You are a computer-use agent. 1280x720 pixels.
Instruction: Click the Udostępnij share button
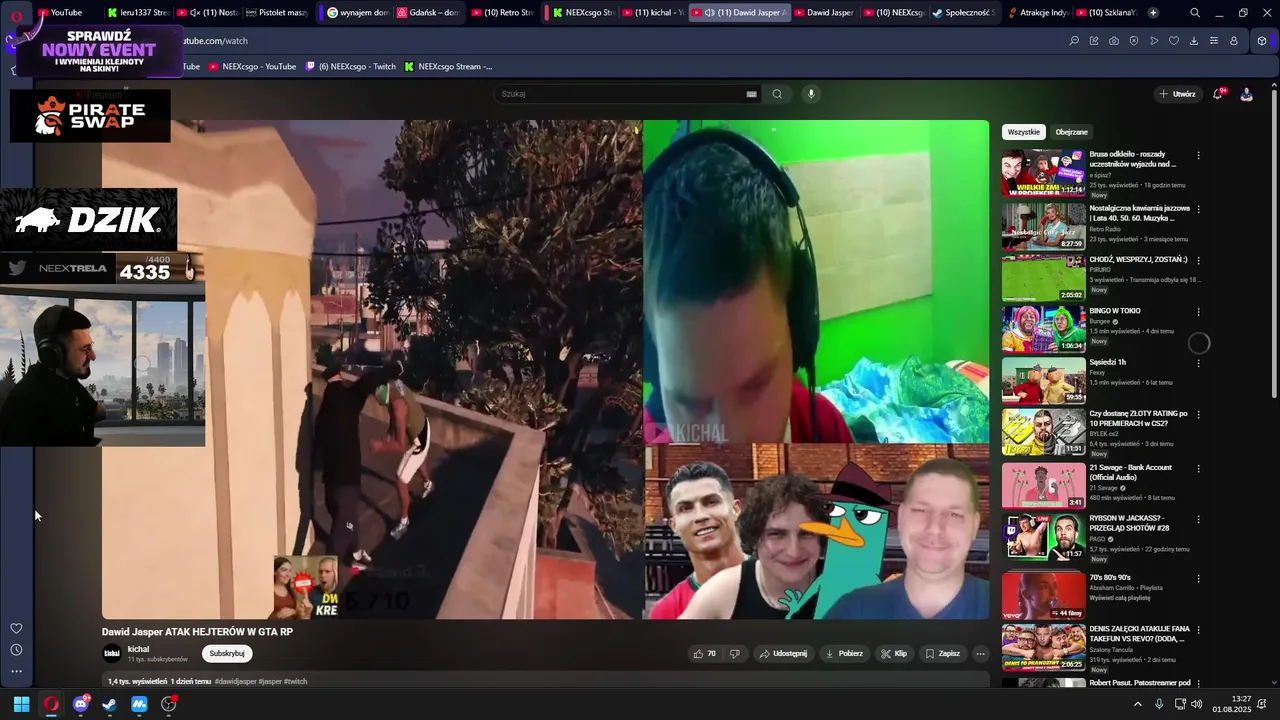point(783,654)
